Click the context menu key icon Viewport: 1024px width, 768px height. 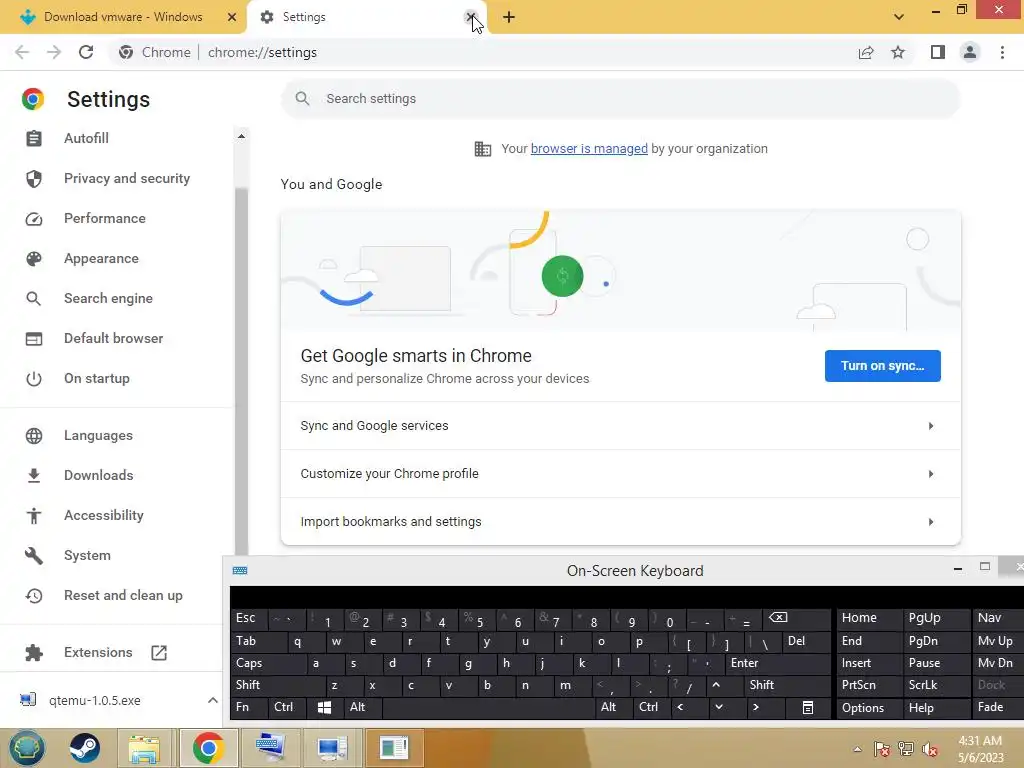(808, 707)
